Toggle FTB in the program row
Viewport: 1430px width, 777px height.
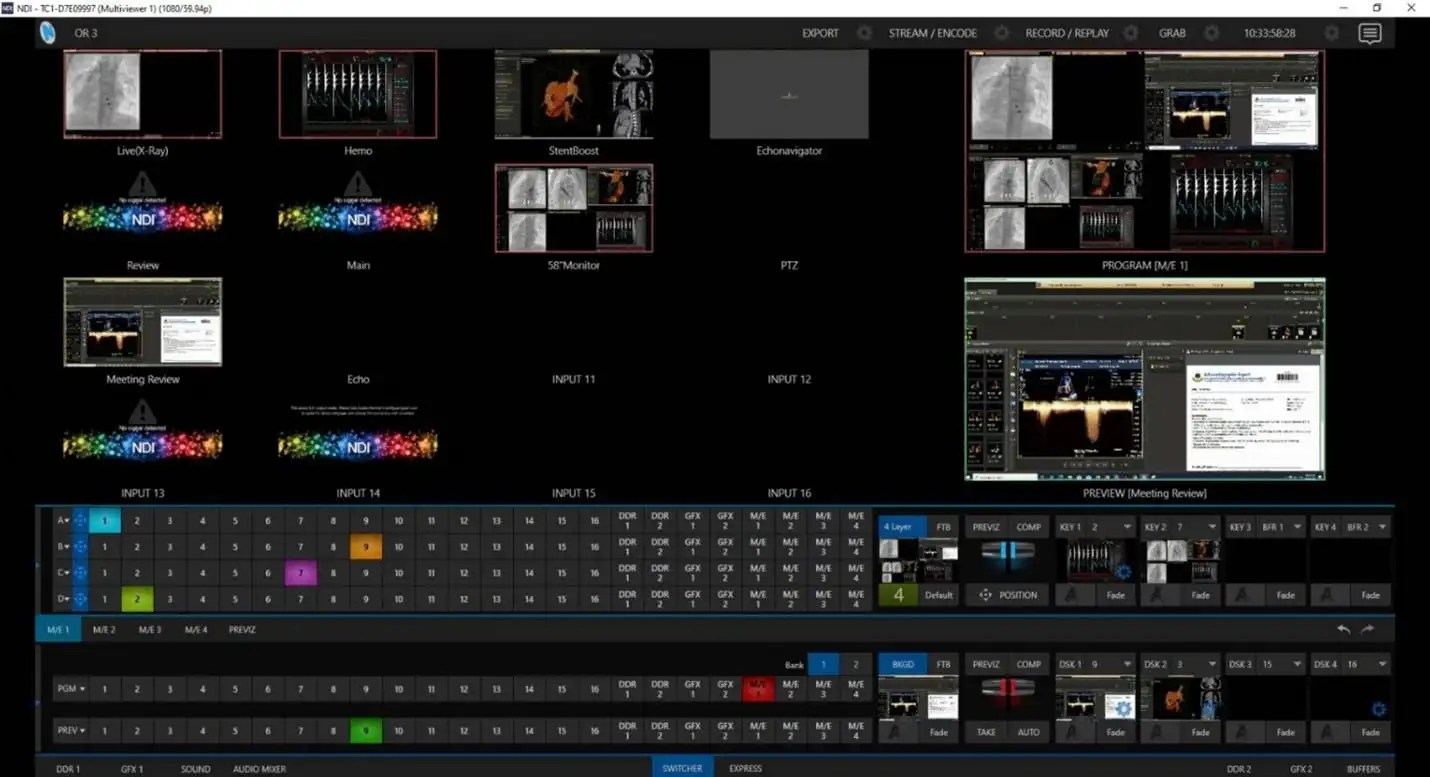[942, 664]
